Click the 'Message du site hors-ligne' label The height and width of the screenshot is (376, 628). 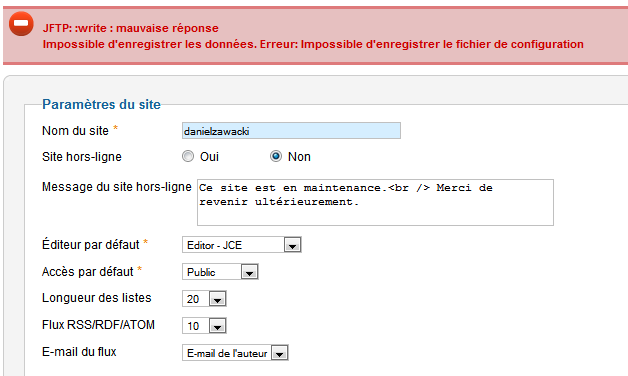coord(117,187)
